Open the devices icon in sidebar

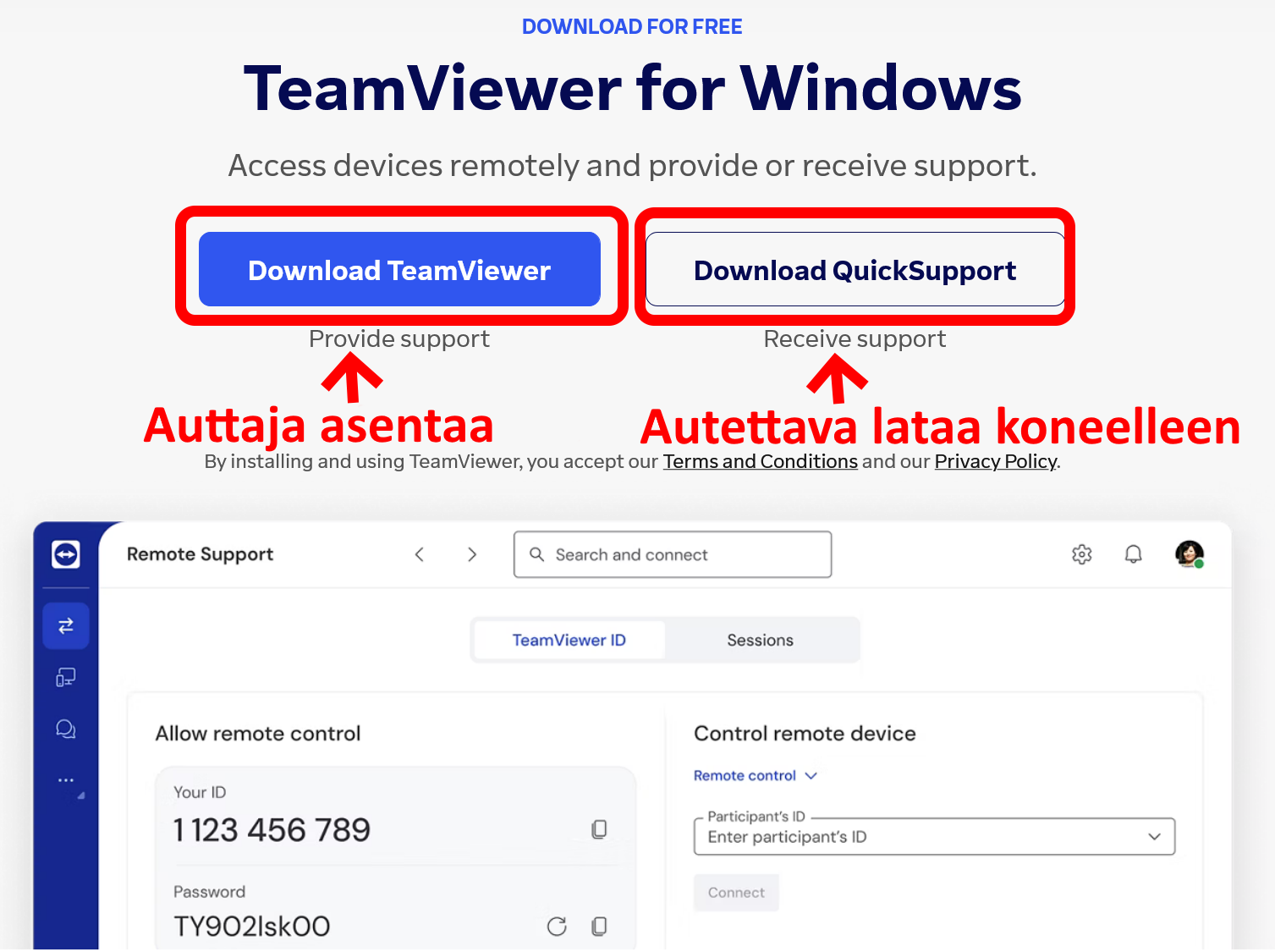click(x=66, y=678)
